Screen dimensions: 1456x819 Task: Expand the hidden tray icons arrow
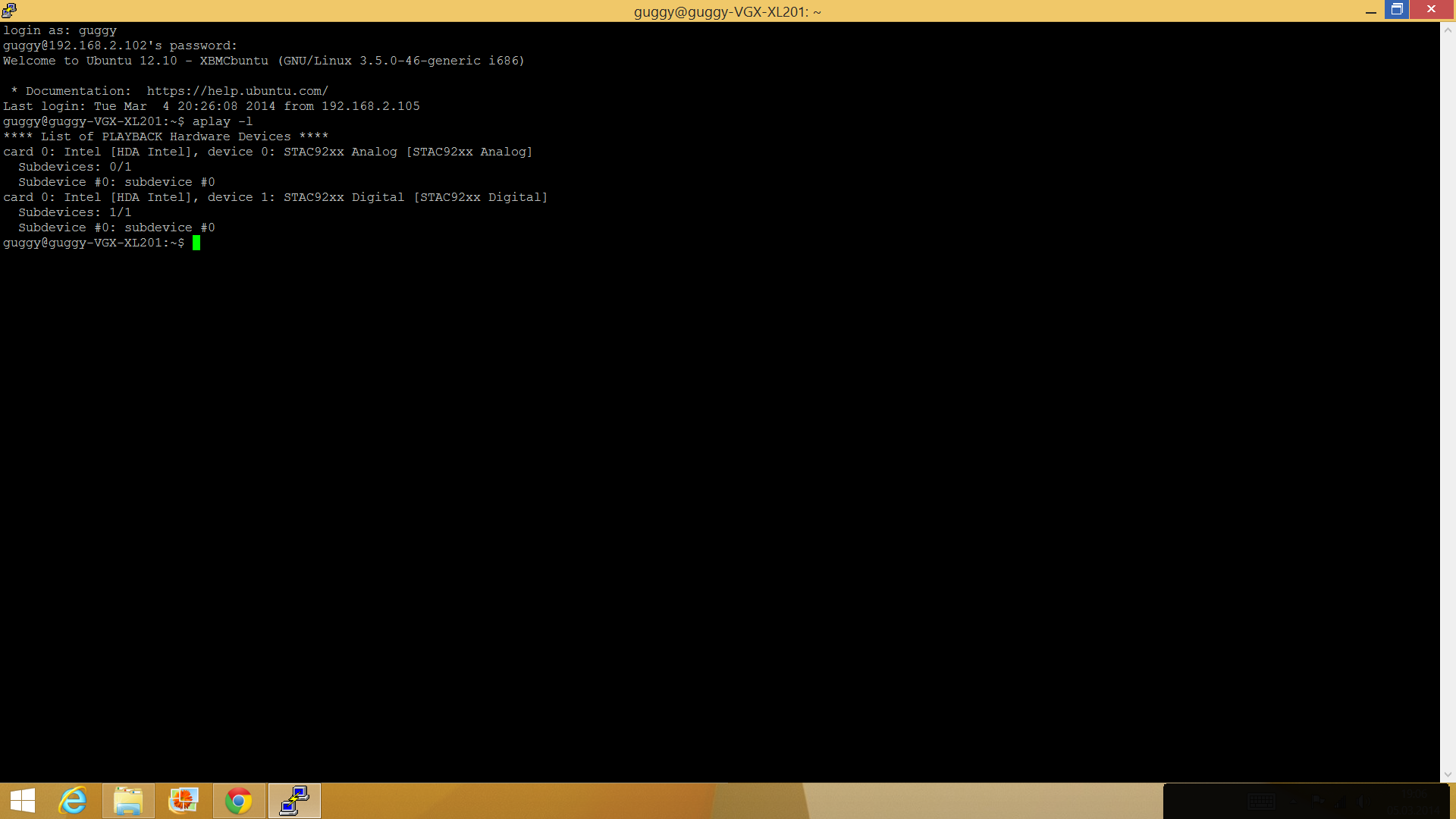[x=1293, y=802]
